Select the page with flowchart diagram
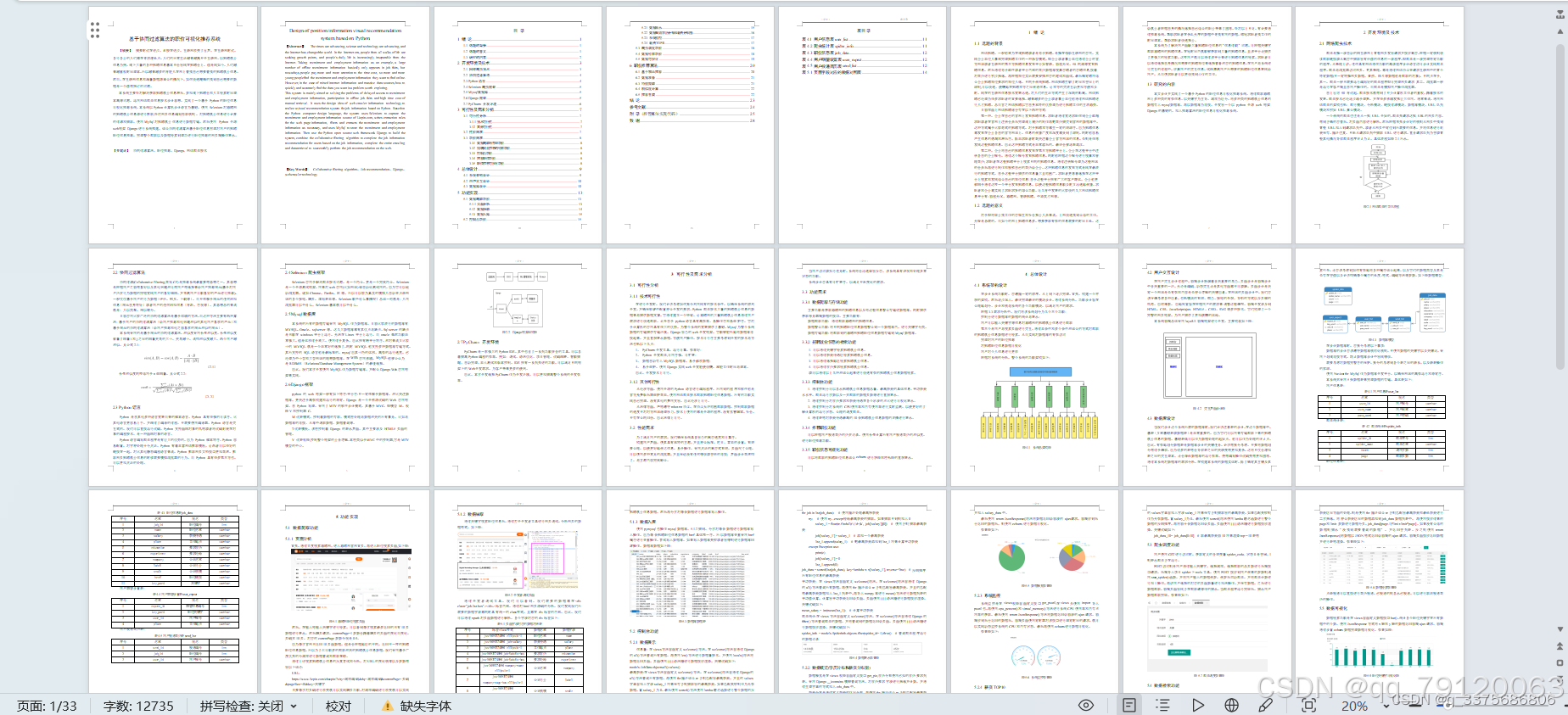 tap(1380, 126)
